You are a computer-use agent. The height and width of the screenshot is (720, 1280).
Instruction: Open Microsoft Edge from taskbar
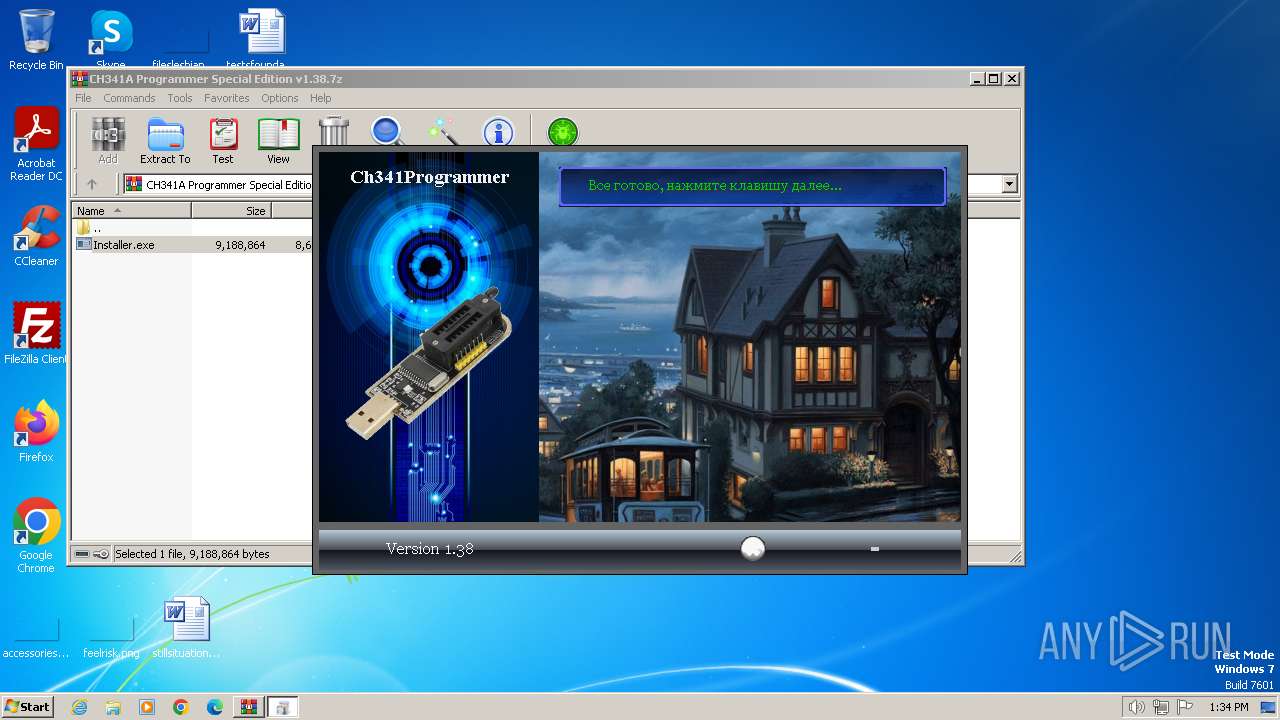point(215,707)
